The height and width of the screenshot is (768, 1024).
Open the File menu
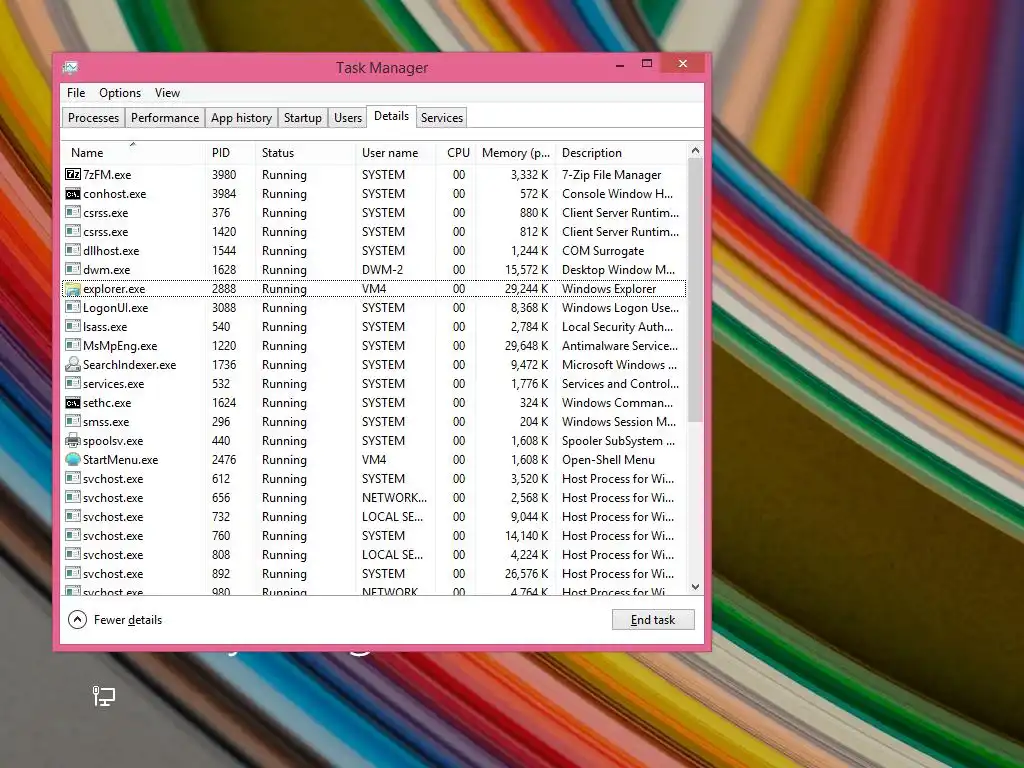click(x=76, y=93)
